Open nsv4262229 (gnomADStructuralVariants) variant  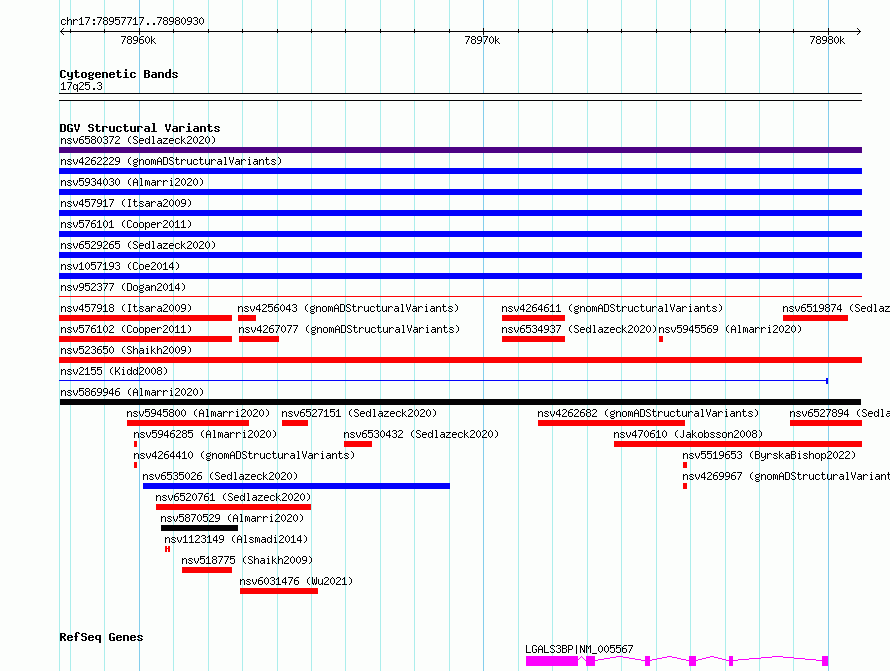171,161
